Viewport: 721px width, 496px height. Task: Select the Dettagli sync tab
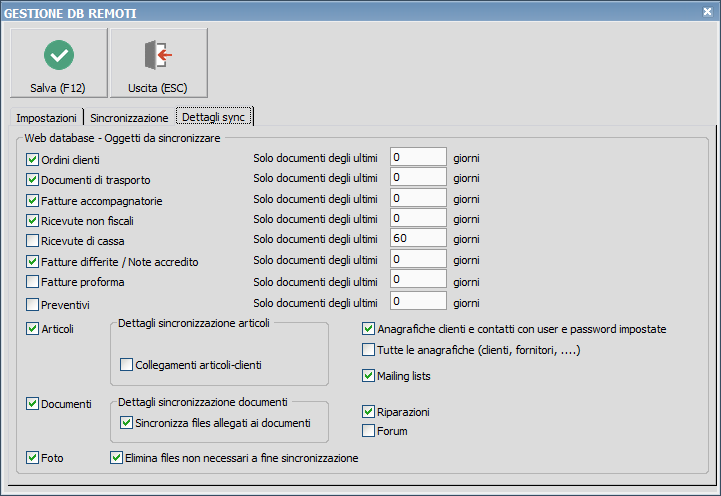(x=213, y=118)
